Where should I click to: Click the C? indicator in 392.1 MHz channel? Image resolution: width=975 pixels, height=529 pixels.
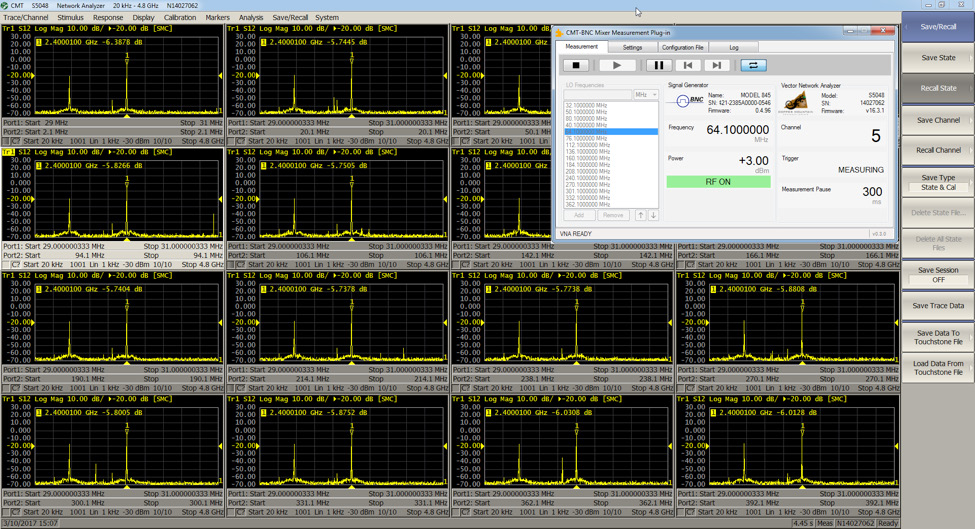tap(690, 512)
